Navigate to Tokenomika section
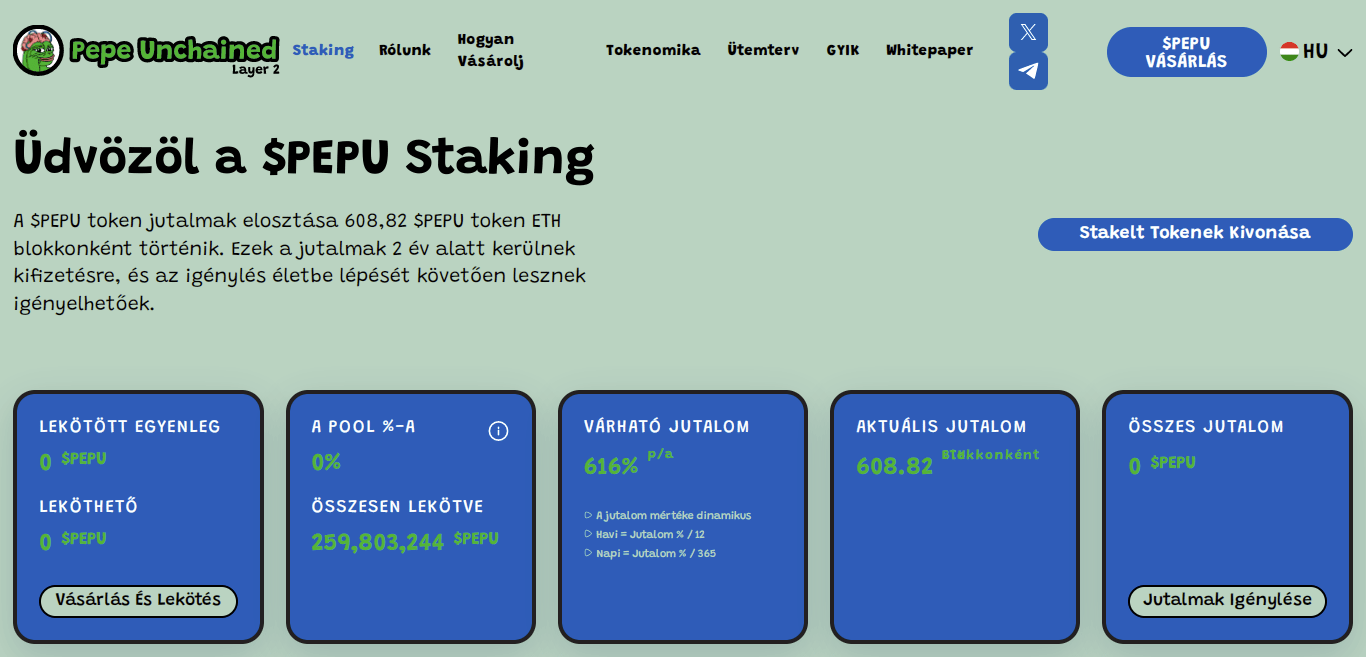Image resolution: width=1366 pixels, height=657 pixels. click(x=653, y=50)
